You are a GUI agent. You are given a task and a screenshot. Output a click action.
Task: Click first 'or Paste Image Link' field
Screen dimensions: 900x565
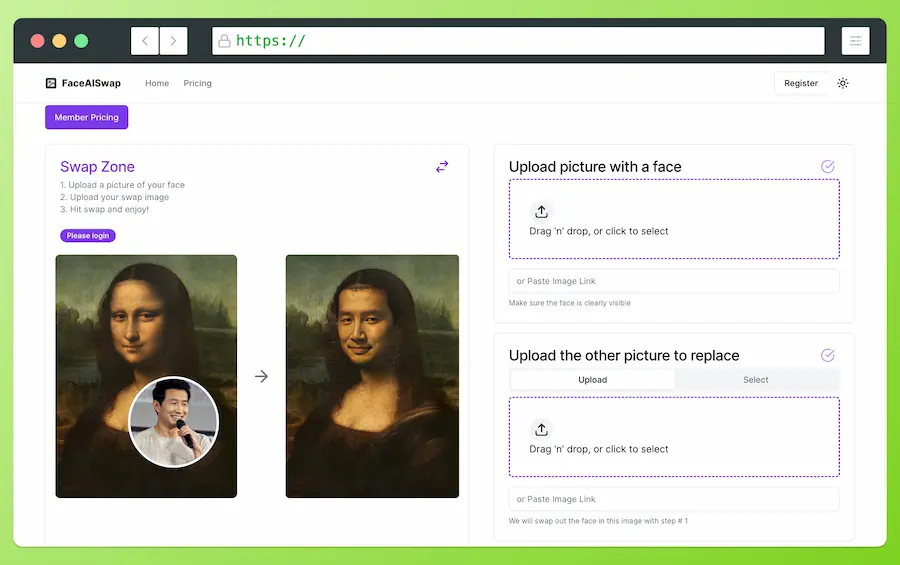pos(674,281)
